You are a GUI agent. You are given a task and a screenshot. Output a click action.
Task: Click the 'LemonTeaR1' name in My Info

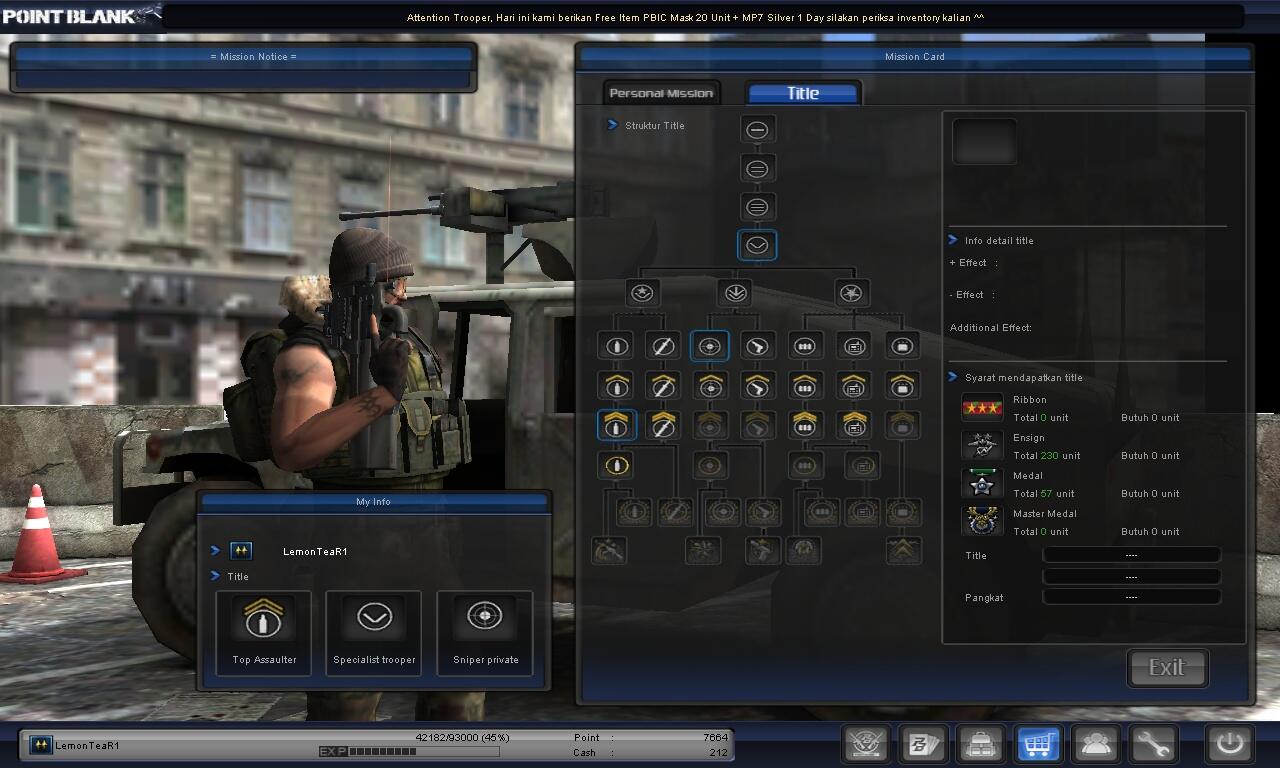pos(315,552)
